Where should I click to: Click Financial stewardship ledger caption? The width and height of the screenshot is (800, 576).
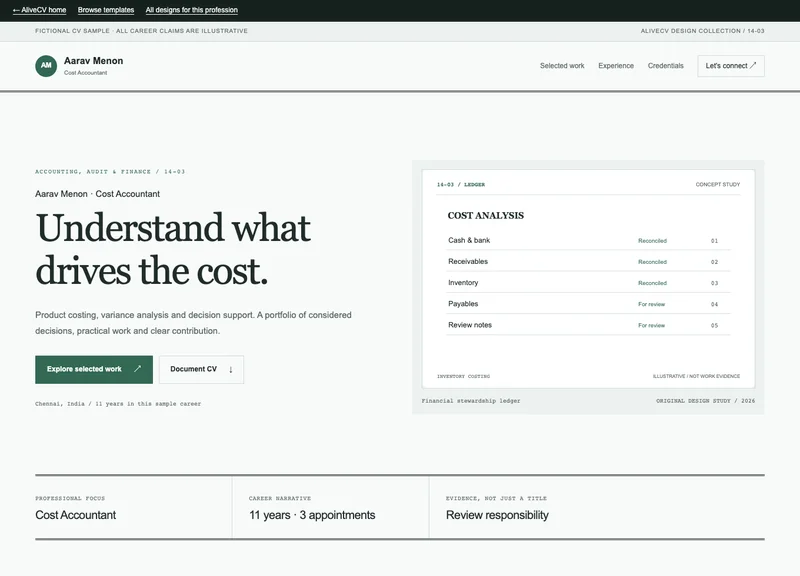pos(471,401)
